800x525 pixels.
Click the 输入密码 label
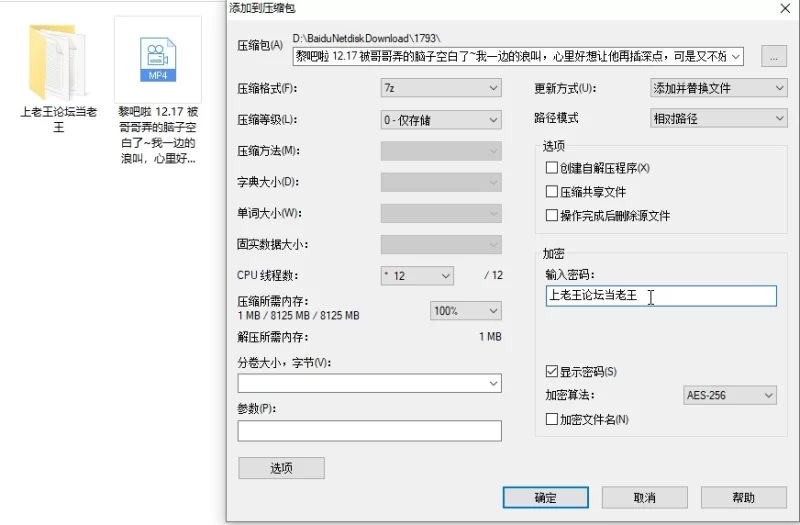569,274
